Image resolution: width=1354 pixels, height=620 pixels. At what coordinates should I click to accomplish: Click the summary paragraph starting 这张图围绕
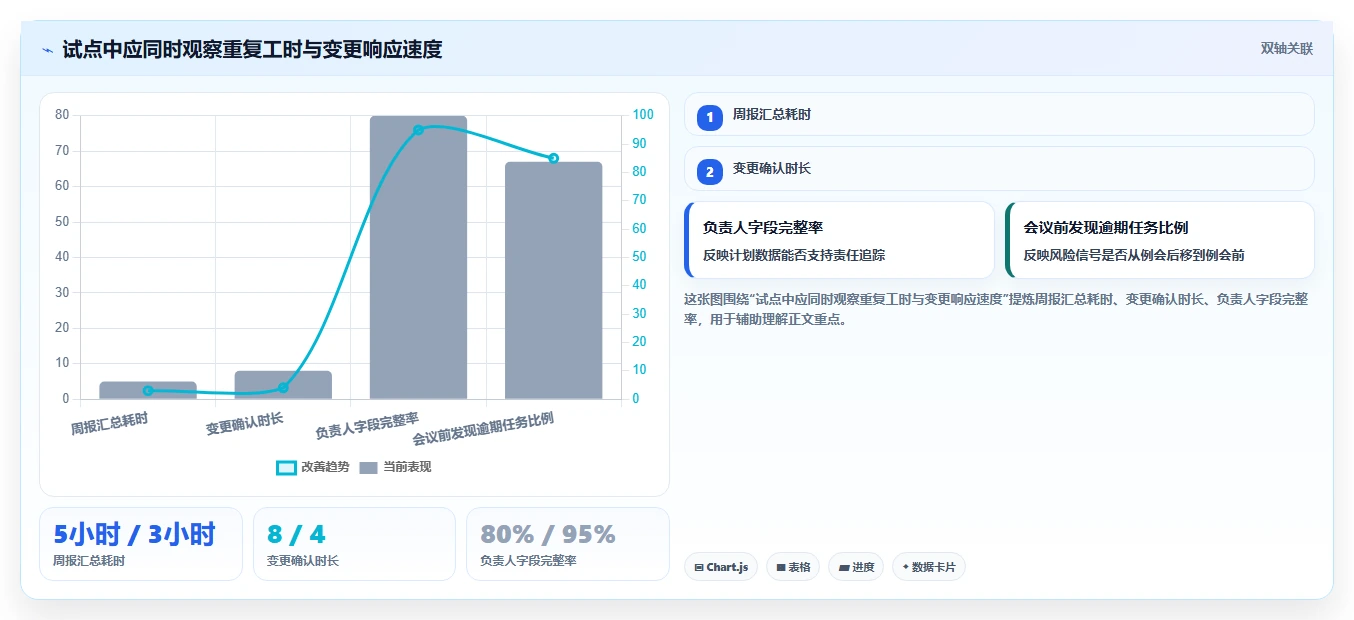click(x=997, y=310)
